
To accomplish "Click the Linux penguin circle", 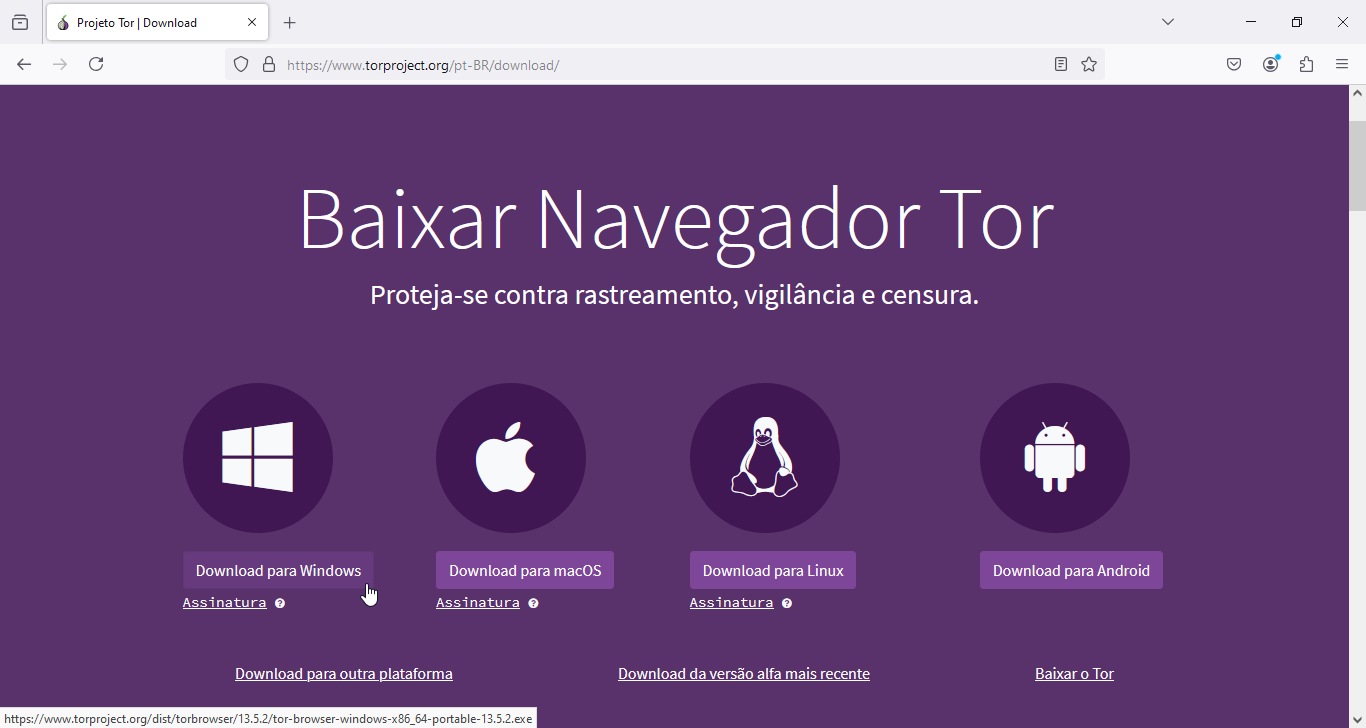I will [x=765, y=458].
